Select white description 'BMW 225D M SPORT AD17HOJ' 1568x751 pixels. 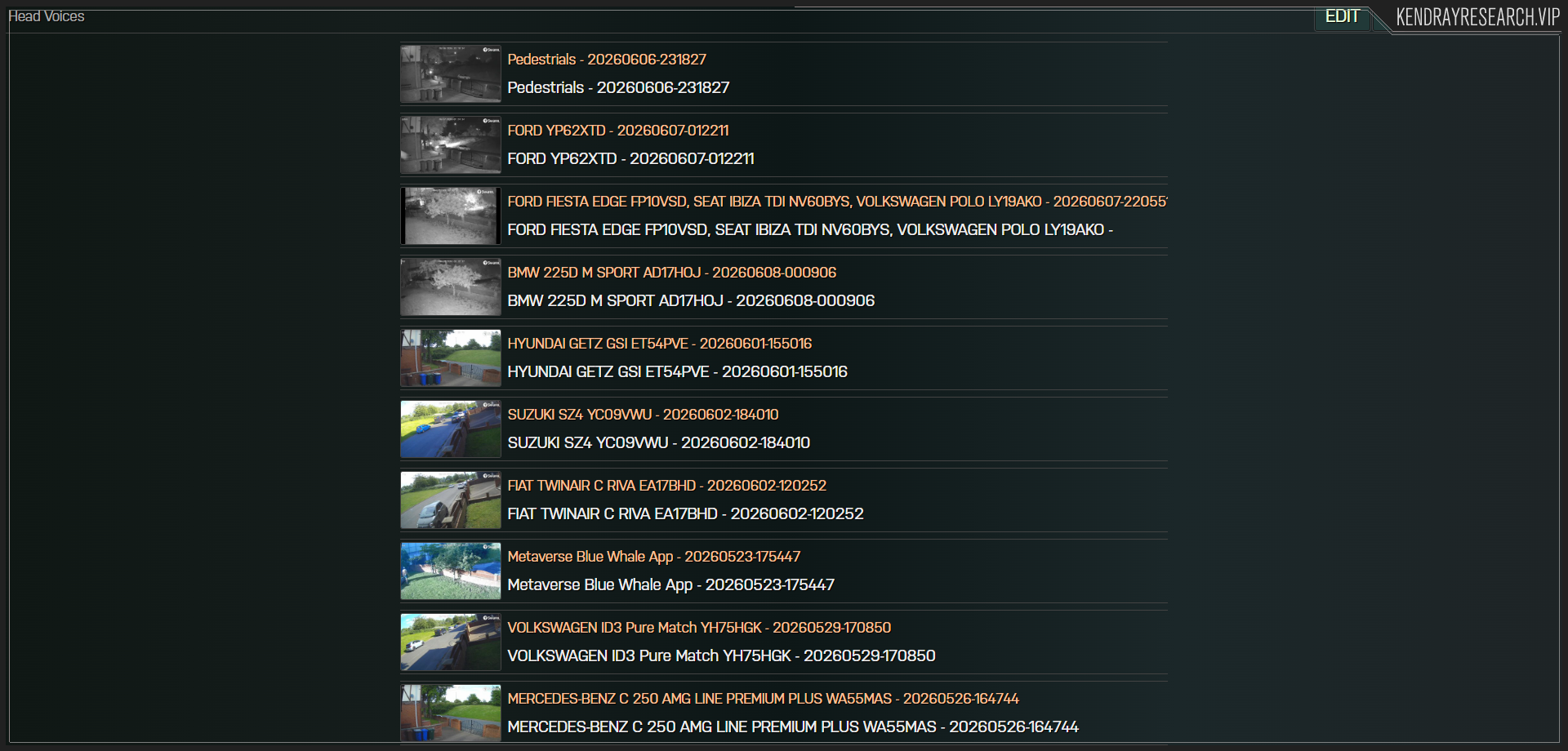tap(691, 300)
